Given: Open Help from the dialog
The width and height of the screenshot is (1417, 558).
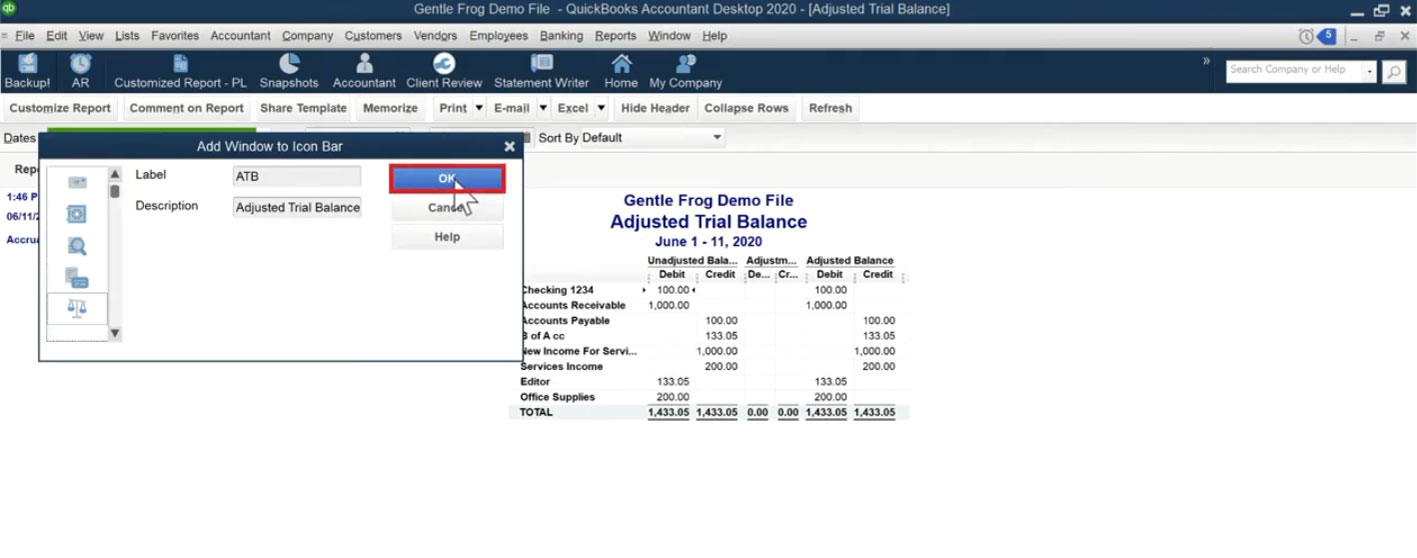Looking at the screenshot, I should (x=447, y=237).
